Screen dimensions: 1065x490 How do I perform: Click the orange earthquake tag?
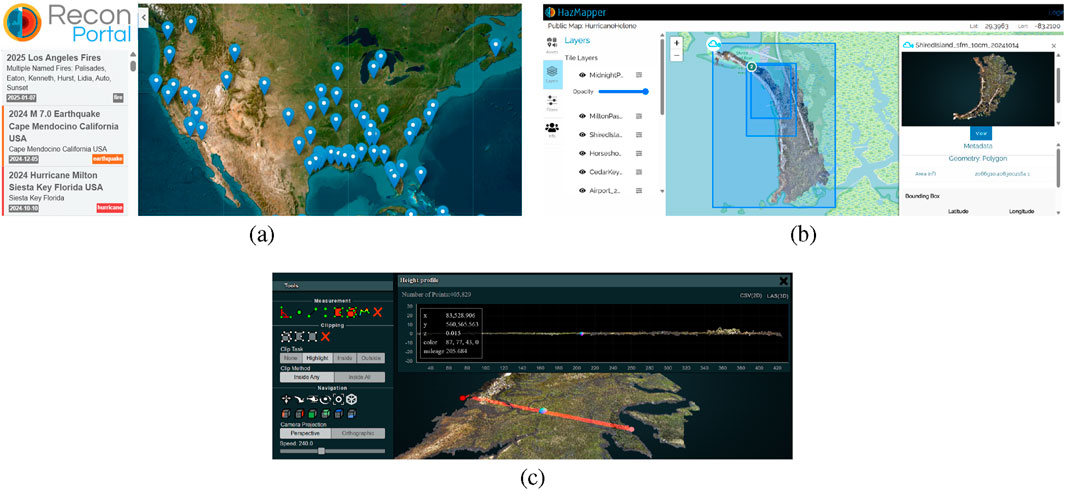[107, 159]
